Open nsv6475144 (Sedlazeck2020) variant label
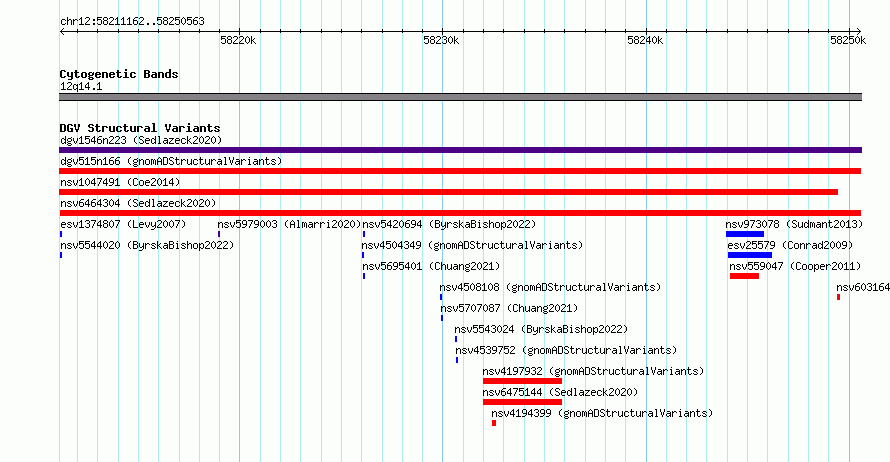 coord(560,392)
